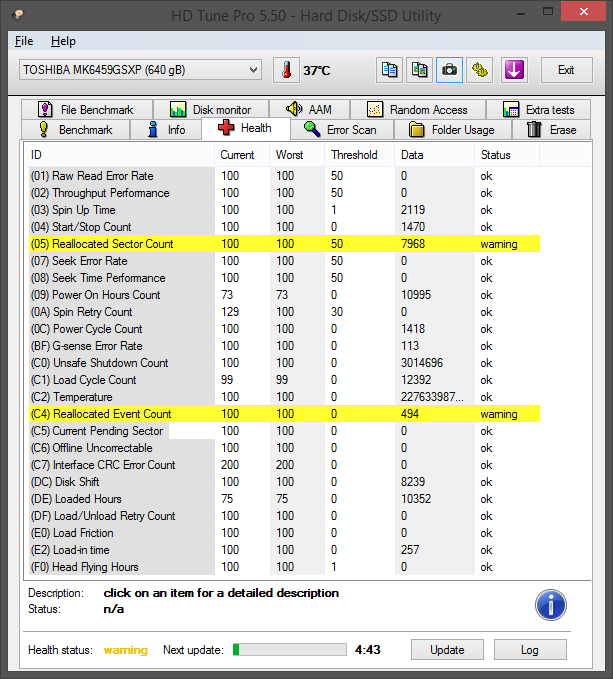Click the 3014696 data value
The image size is (613, 679).
[x=422, y=363]
